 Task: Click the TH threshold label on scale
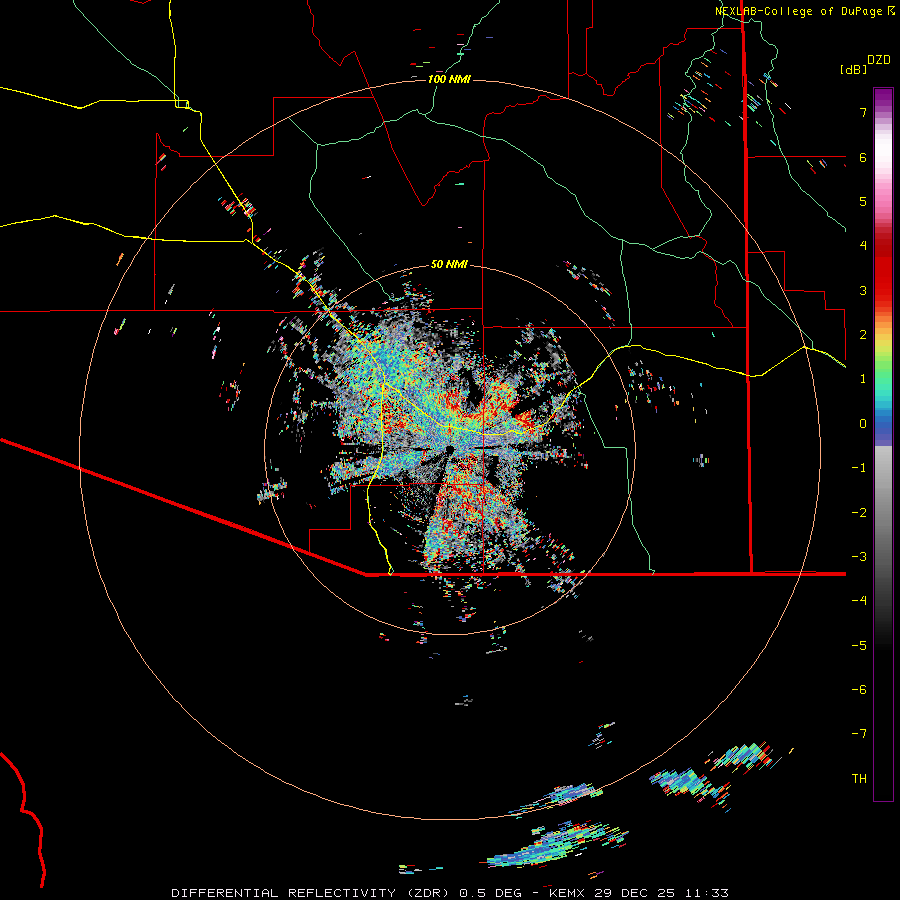pyautogui.click(x=859, y=779)
